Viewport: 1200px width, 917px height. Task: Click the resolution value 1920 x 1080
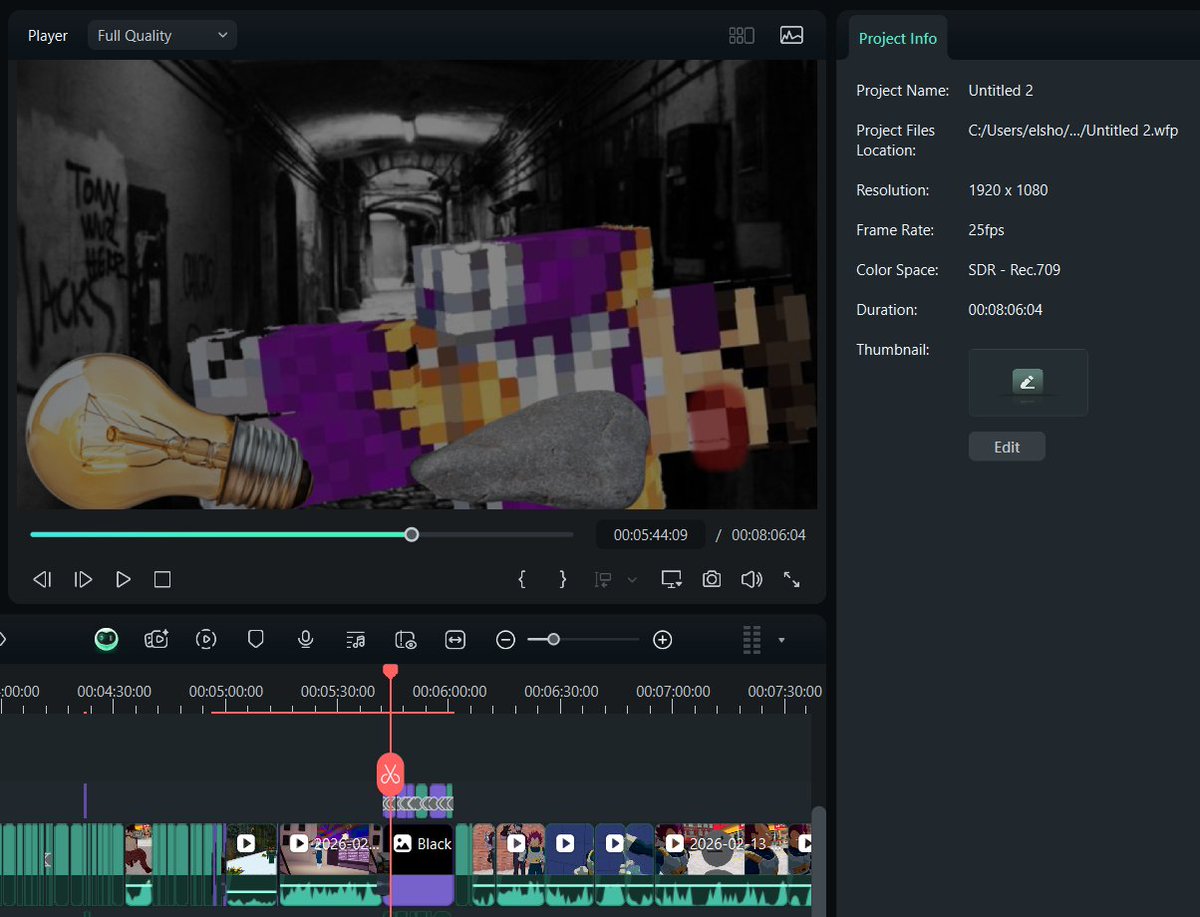click(1008, 190)
